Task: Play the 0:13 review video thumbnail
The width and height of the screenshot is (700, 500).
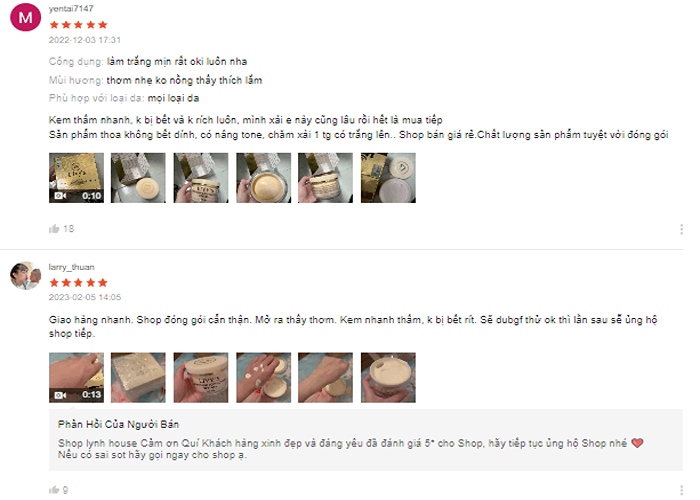Action: pos(76,377)
